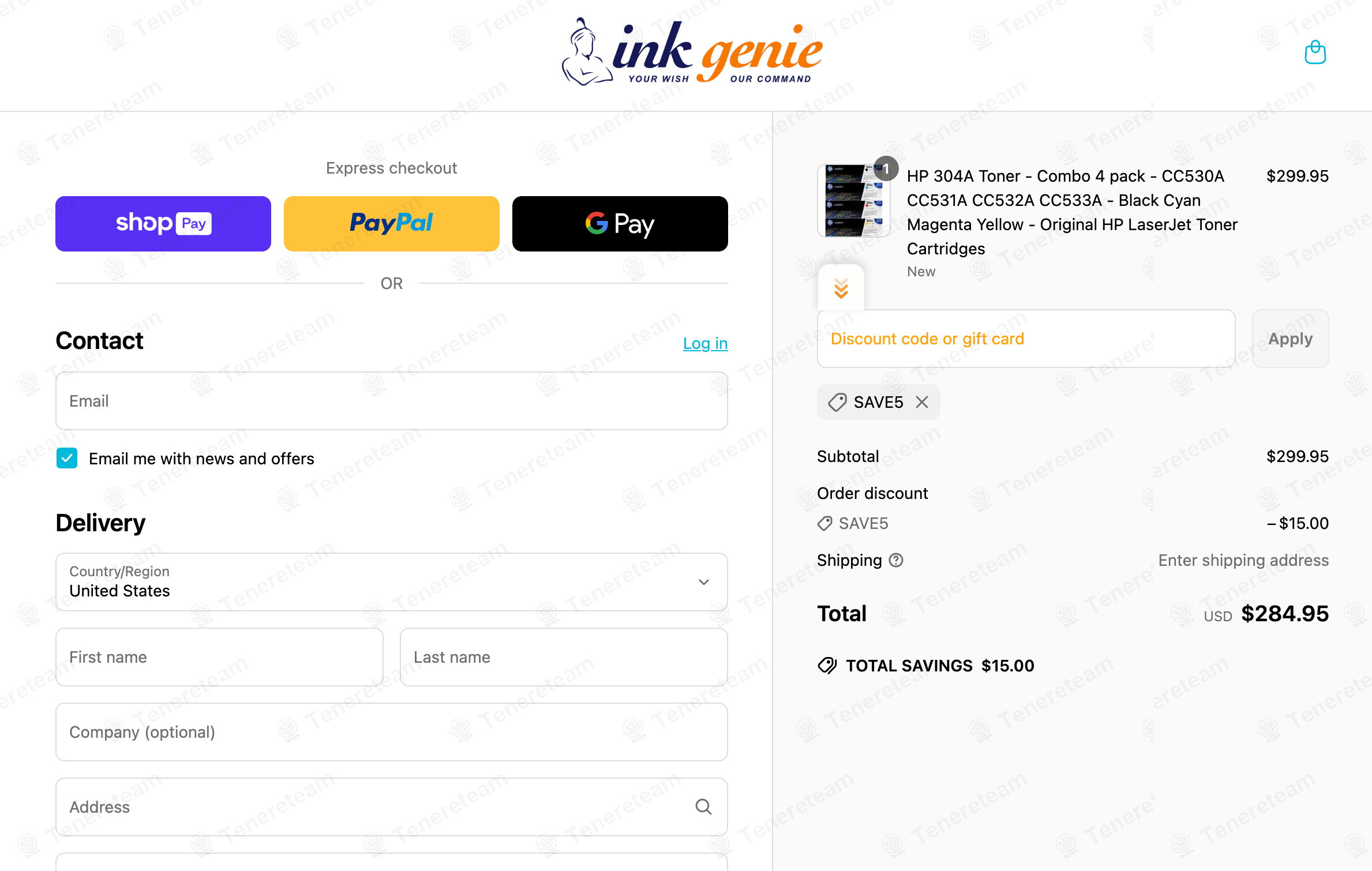Focus the Company (optional) field
This screenshot has width=1372, height=871.
coord(392,732)
